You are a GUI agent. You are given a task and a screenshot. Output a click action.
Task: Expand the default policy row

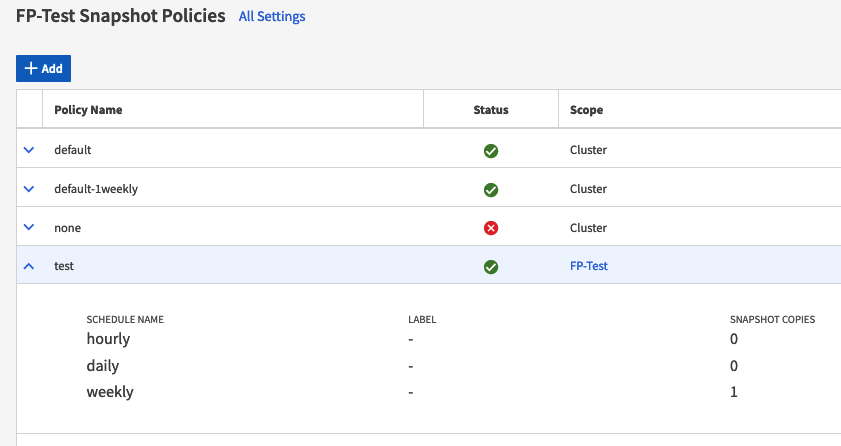tap(29, 150)
